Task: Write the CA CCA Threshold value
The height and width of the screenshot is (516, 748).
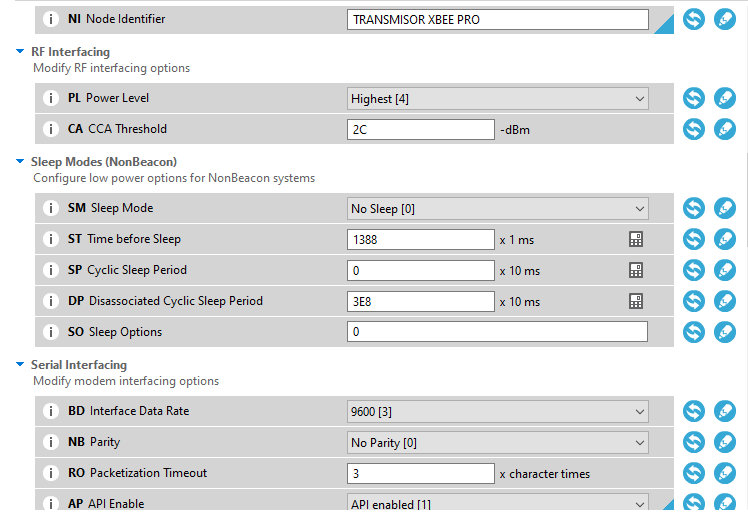Action: coord(725,129)
